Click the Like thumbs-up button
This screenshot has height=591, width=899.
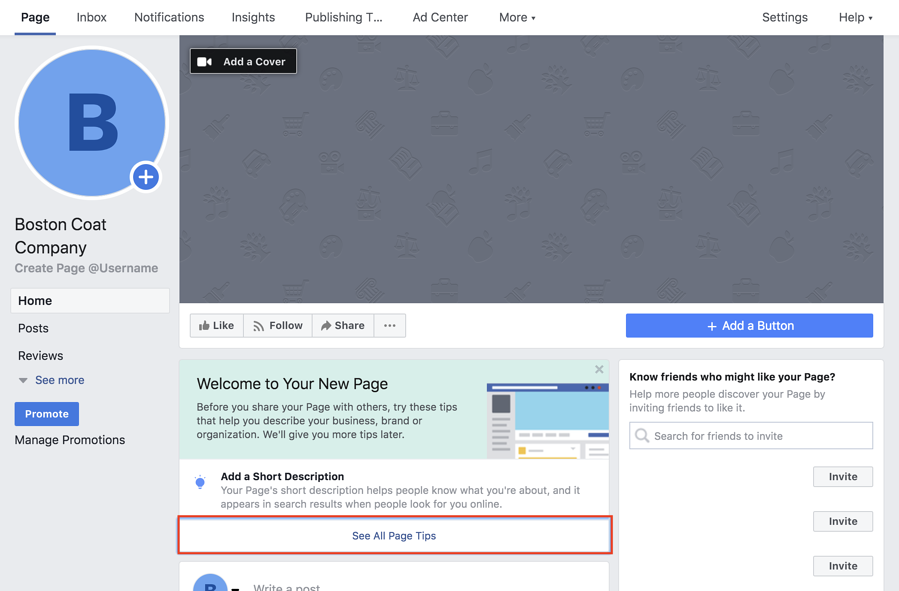(x=217, y=326)
